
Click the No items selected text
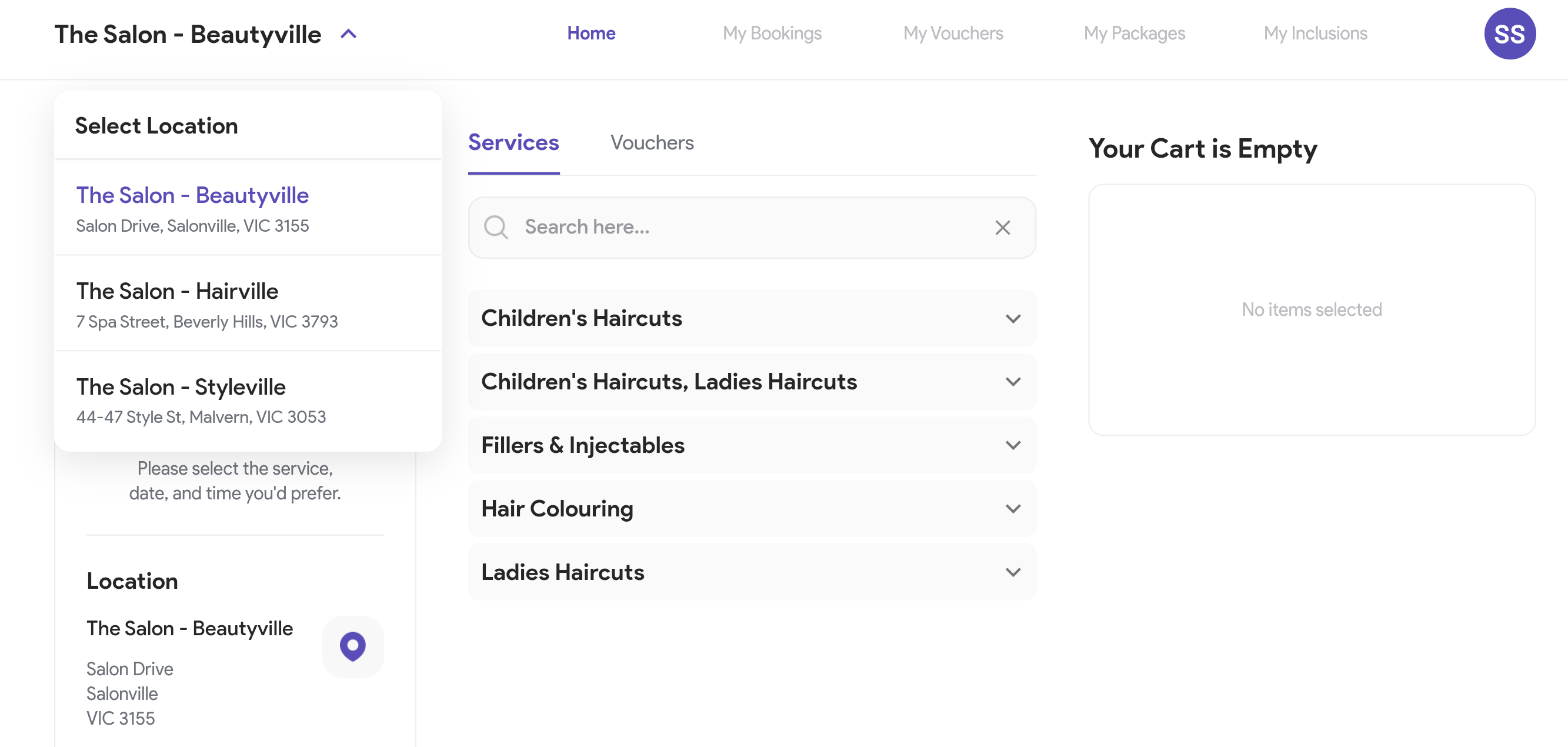tap(1311, 309)
